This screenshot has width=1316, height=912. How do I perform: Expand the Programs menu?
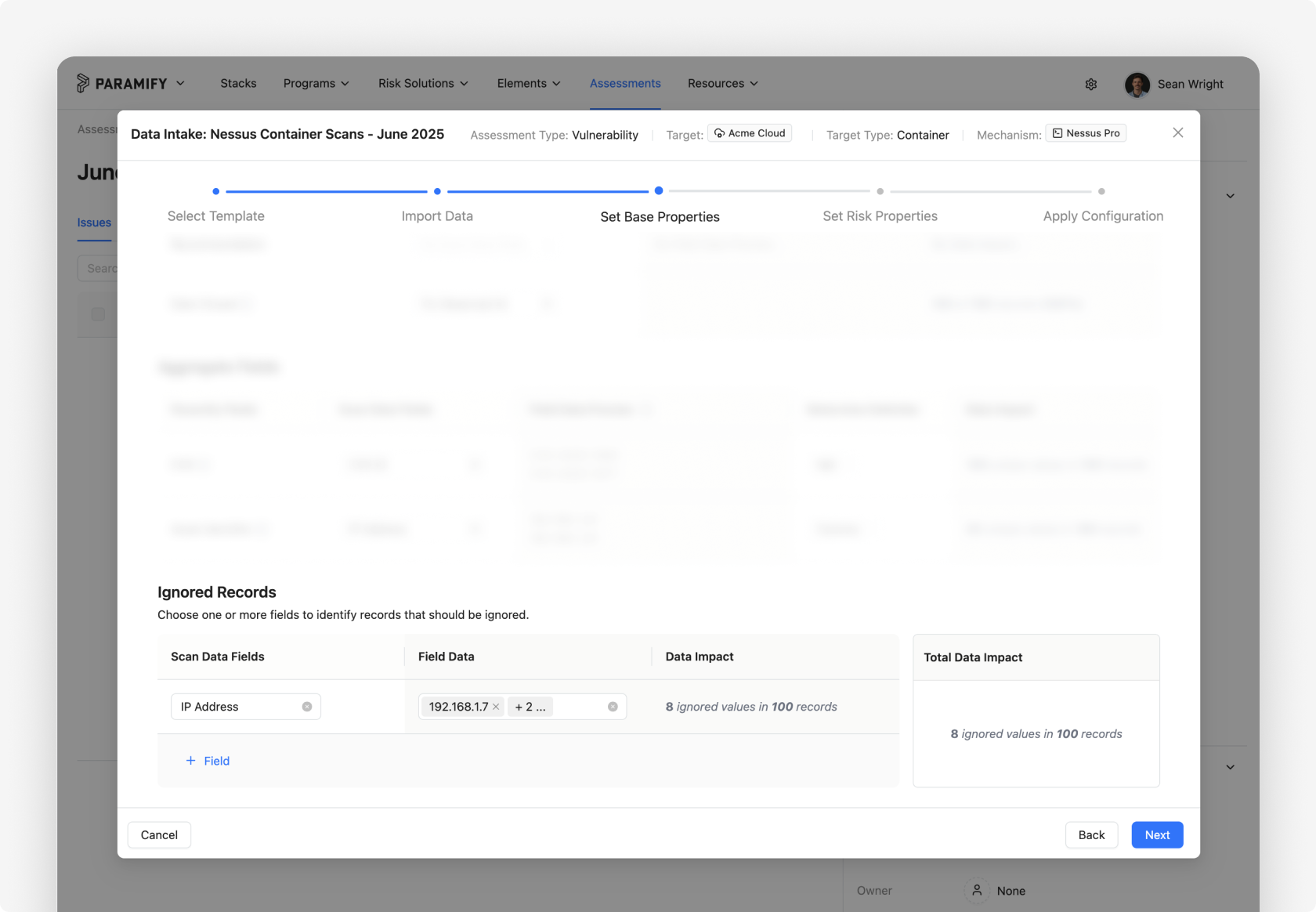click(316, 83)
